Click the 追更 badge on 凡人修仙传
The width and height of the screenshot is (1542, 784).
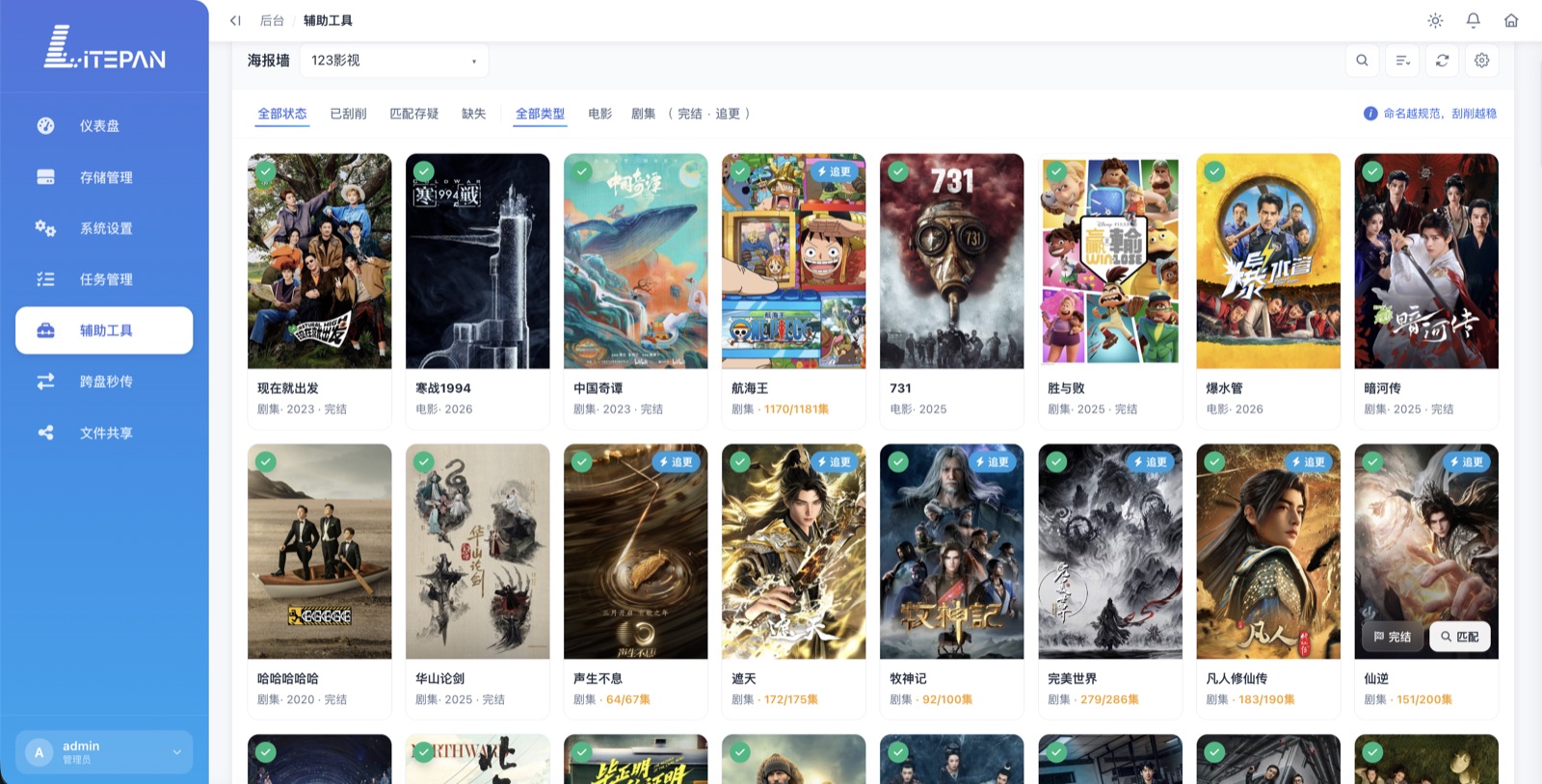point(1309,462)
